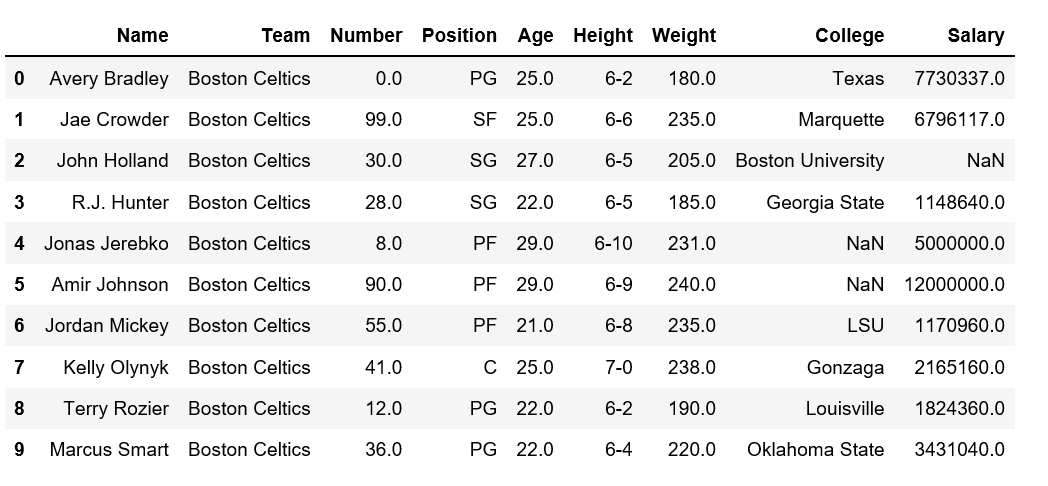Select the Number column header

[366, 35]
